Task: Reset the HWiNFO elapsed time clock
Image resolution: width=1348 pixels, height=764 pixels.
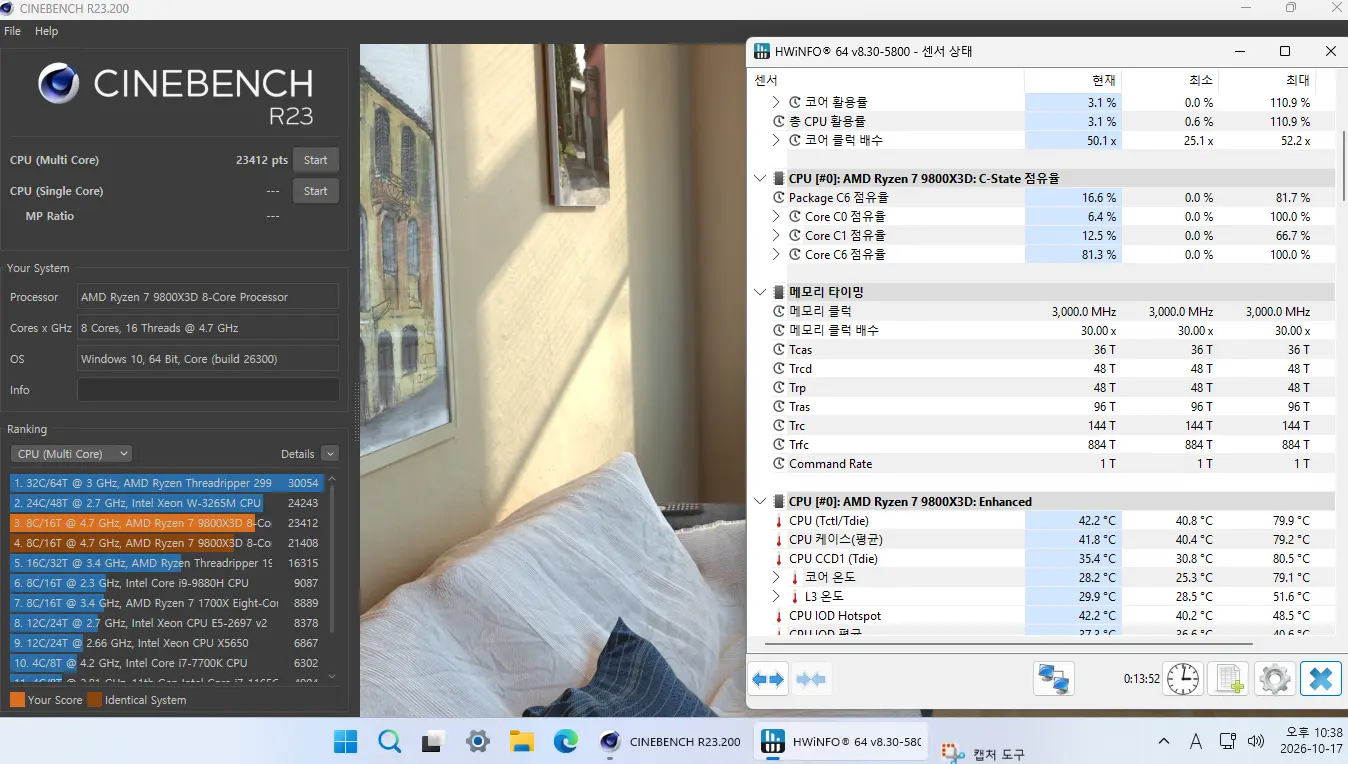Action: pos(1183,679)
